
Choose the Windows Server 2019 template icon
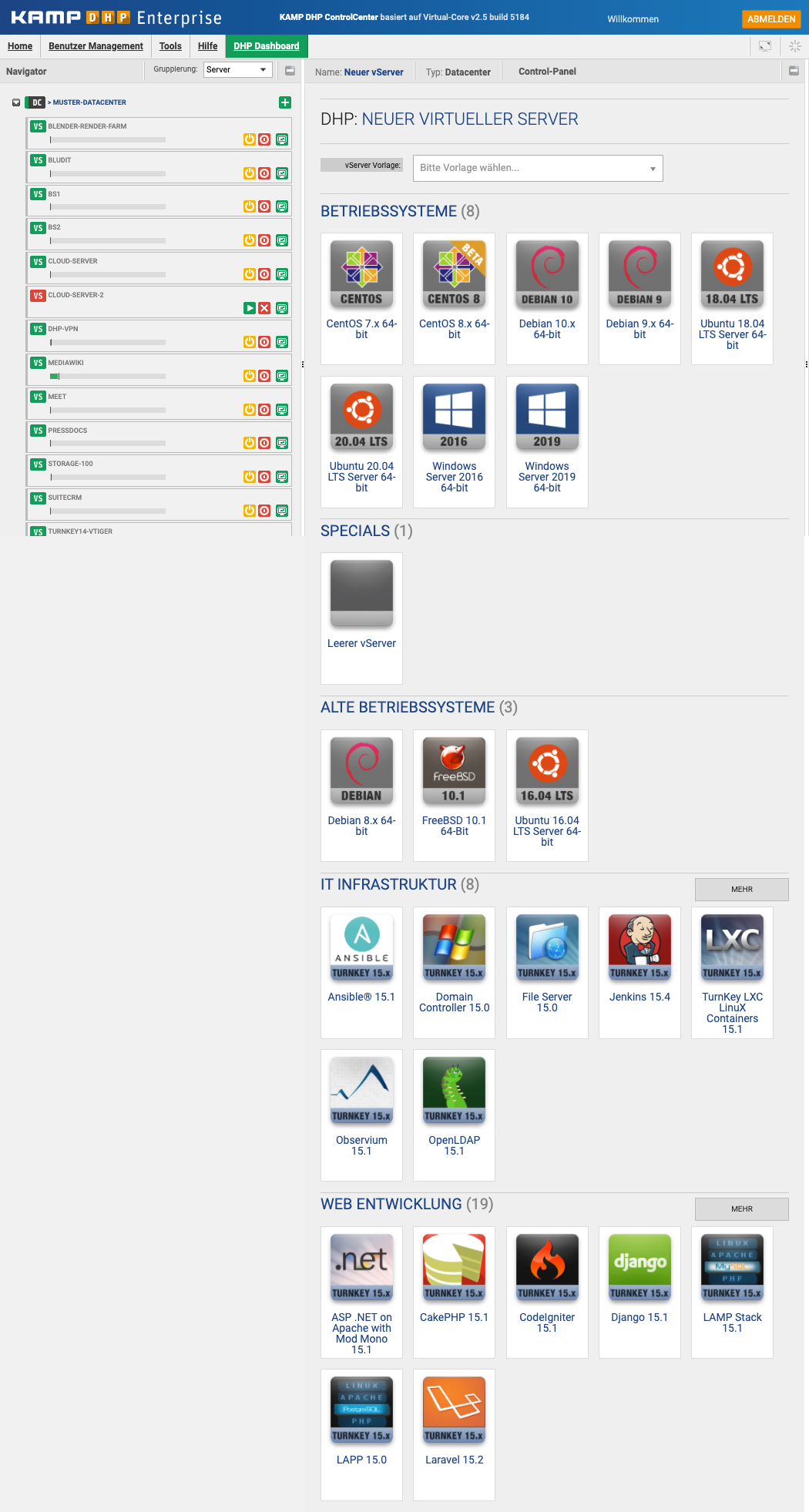pos(546,417)
